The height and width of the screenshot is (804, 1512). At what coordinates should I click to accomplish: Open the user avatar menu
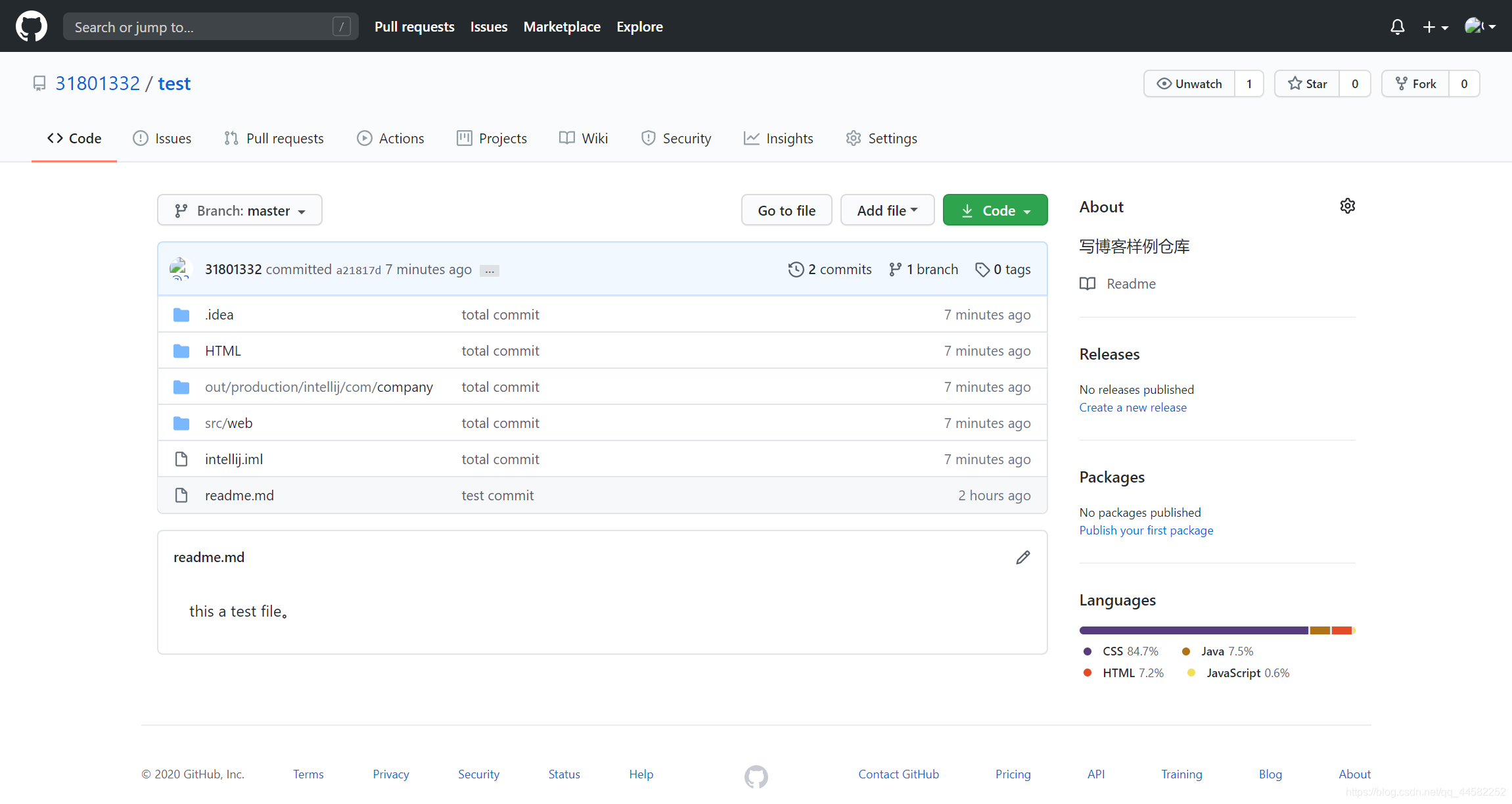tap(1480, 26)
